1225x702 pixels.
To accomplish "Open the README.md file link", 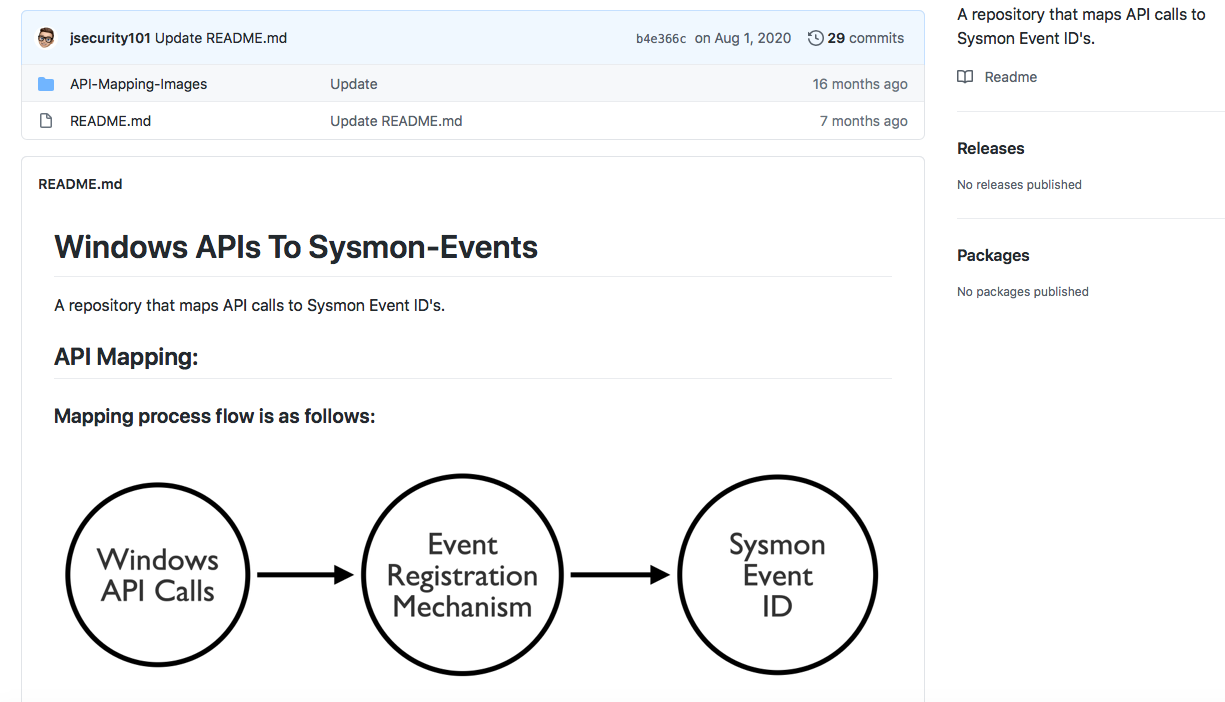I will pos(110,121).
